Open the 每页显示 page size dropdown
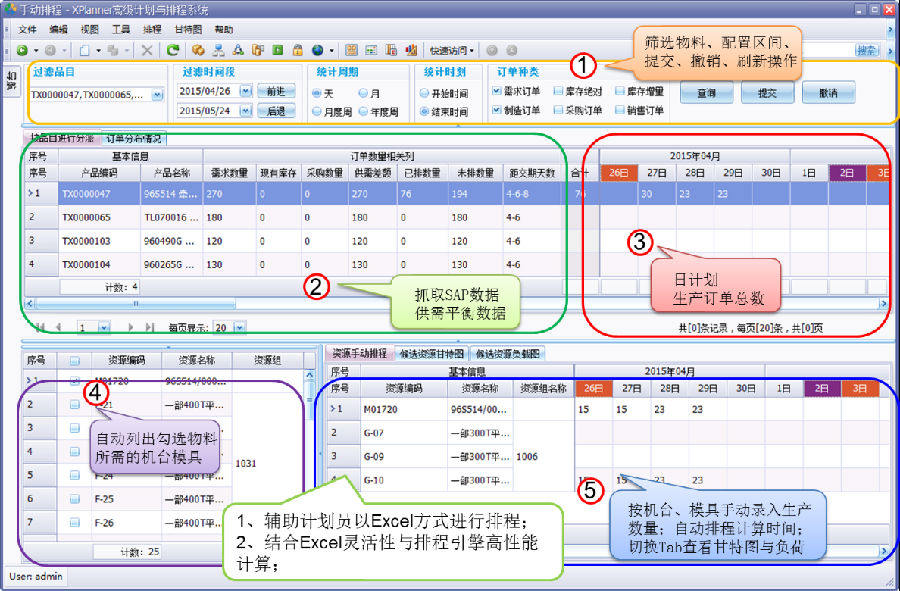The image size is (900, 591). pos(239,327)
